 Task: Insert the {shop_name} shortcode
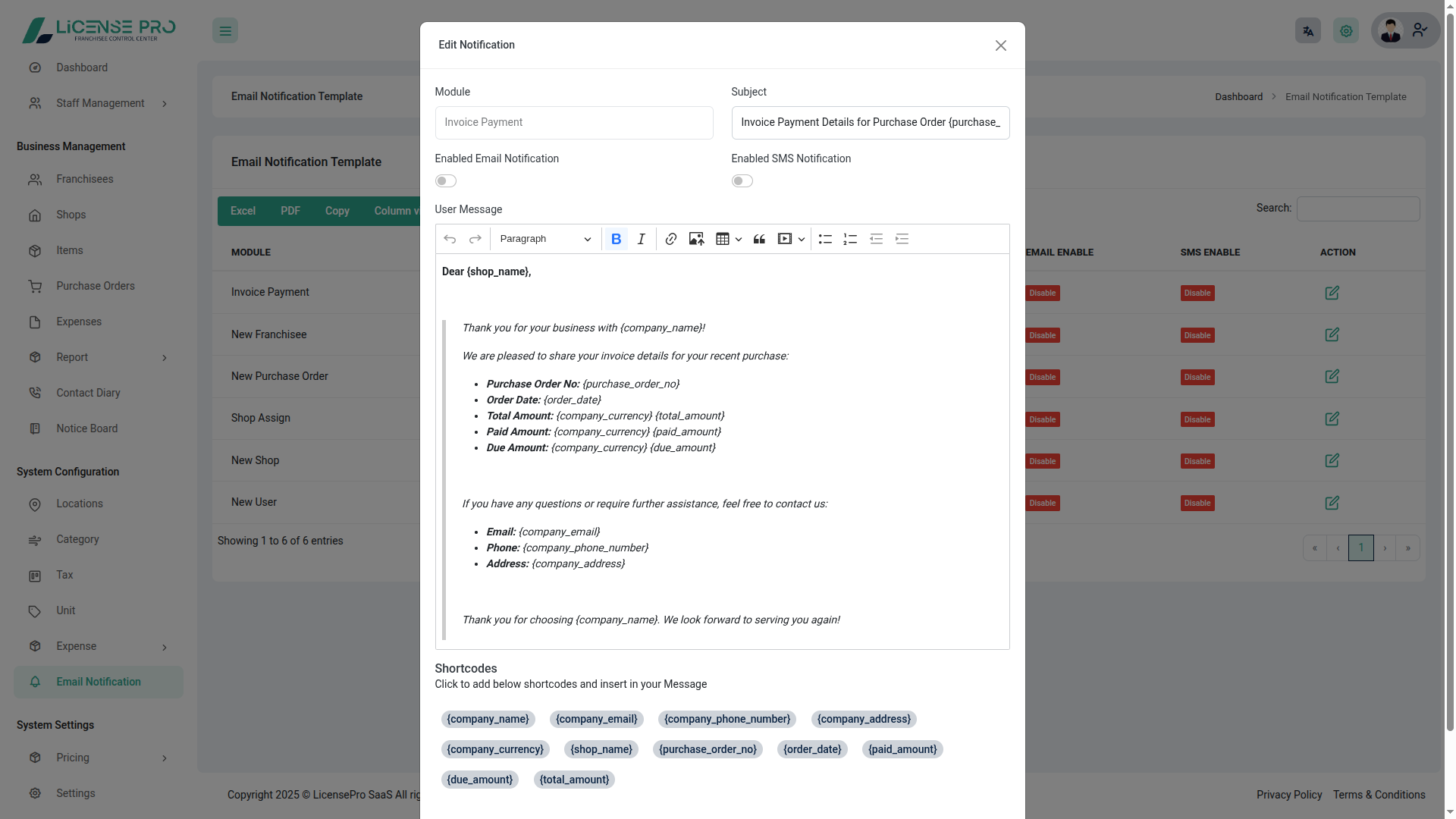(601, 749)
